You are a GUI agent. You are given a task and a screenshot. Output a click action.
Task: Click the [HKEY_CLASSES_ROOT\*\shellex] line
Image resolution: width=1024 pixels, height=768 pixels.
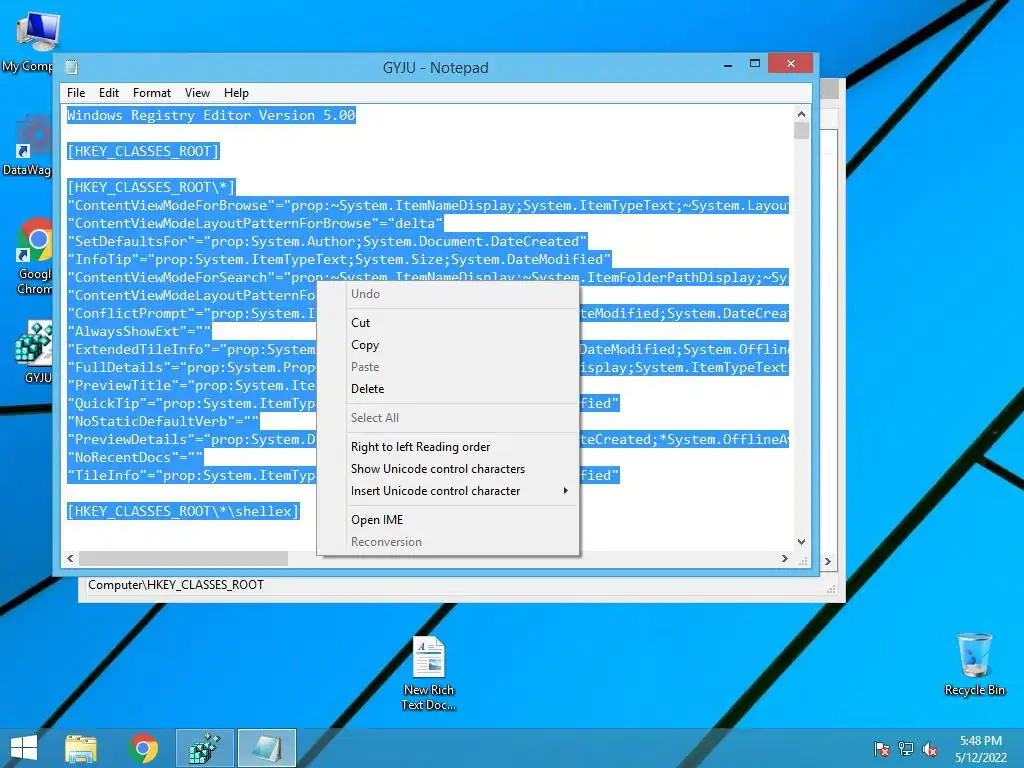(x=183, y=511)
